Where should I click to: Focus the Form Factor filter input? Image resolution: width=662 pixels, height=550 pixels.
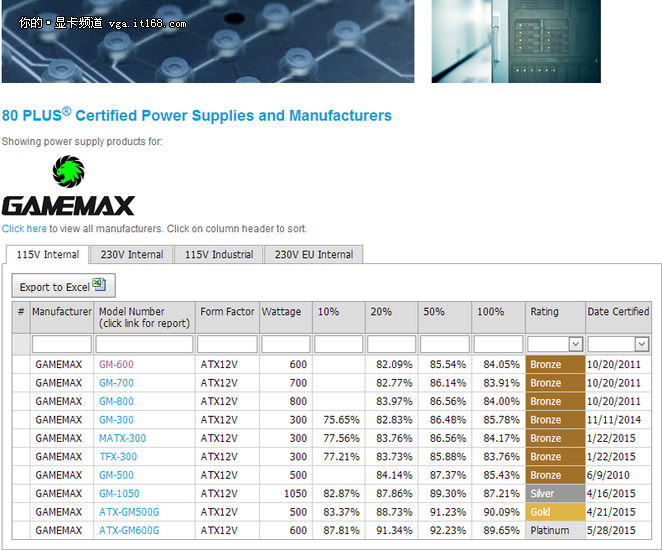point(227,344)
